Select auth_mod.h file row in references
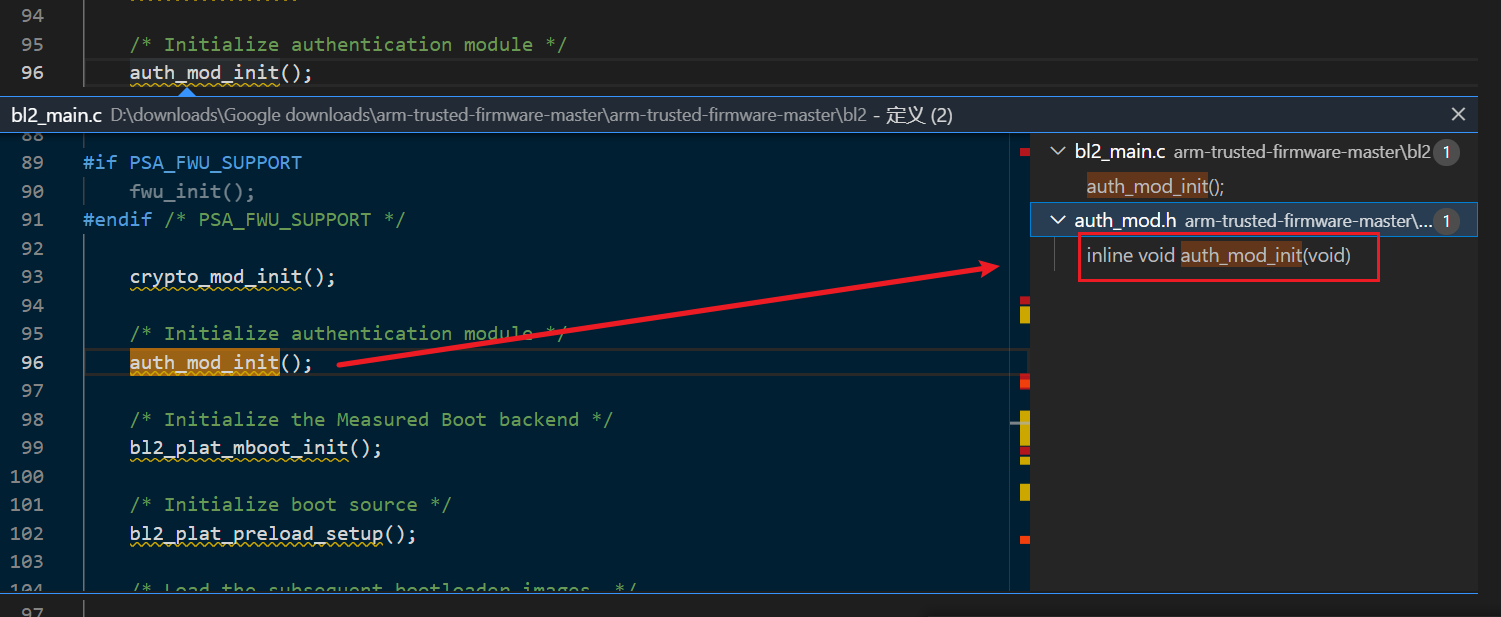 point(1254,220)
